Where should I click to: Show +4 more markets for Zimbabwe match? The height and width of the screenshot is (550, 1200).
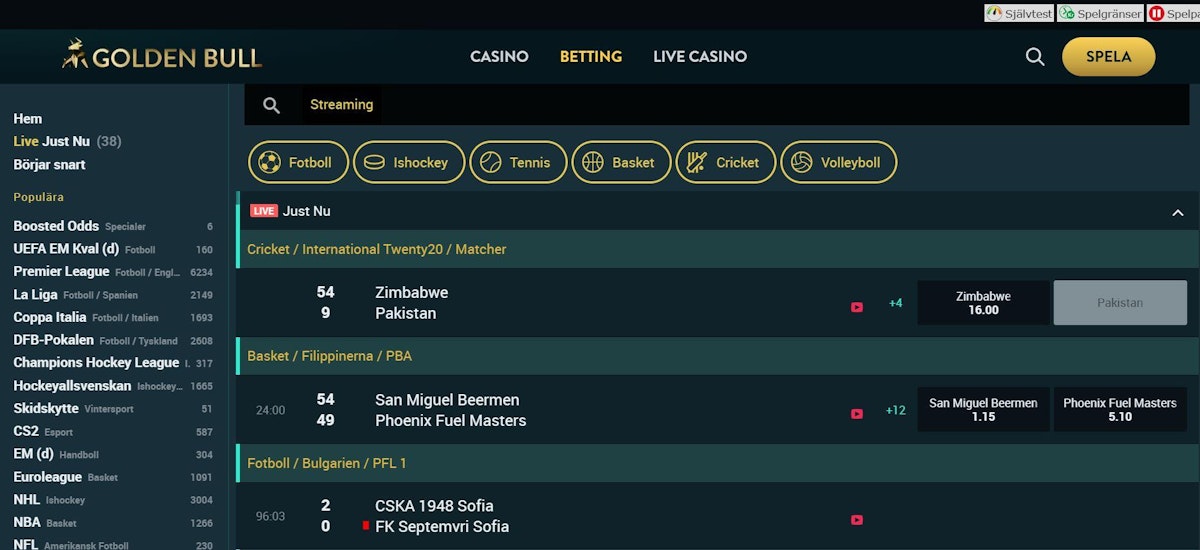895,303
